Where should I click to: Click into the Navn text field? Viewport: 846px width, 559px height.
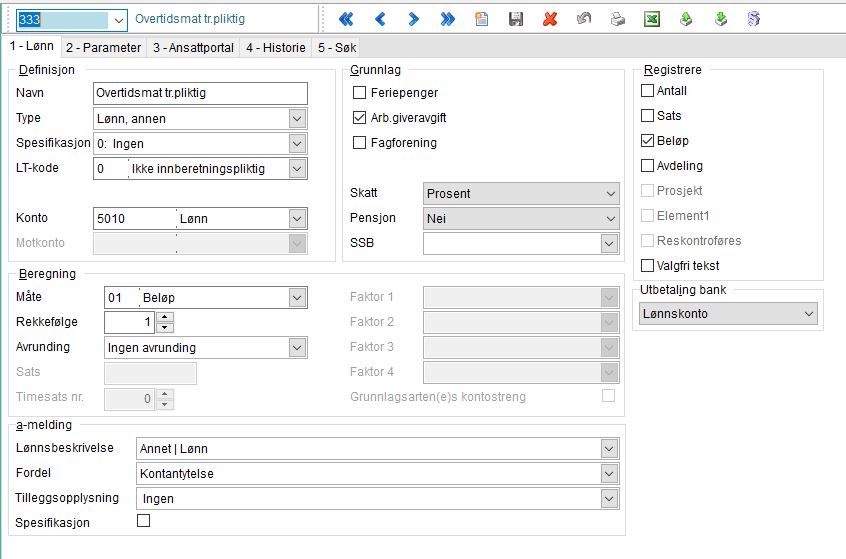(x=199, y=93)
